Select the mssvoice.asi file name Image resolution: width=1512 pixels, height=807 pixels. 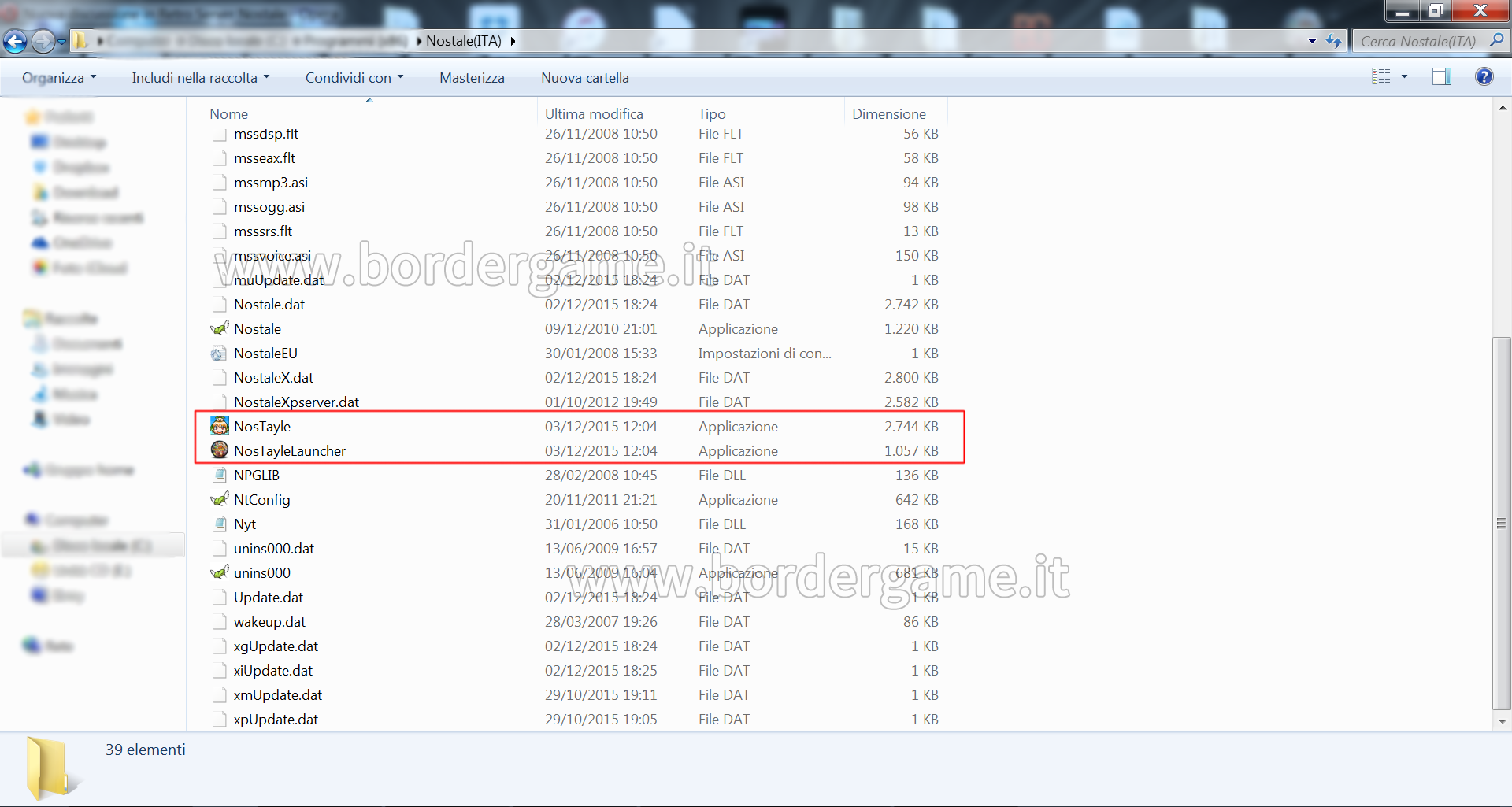click(x=272, y=255)
